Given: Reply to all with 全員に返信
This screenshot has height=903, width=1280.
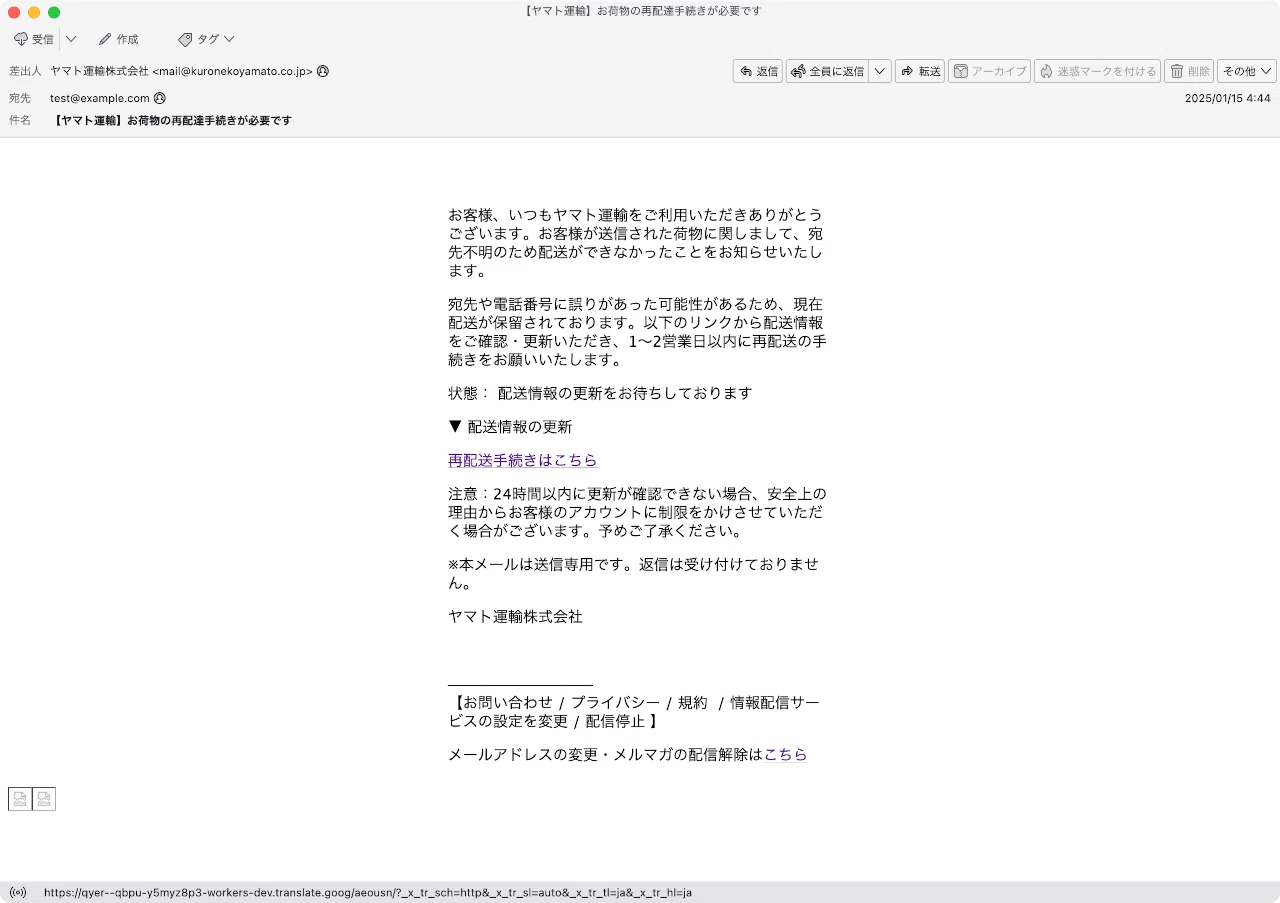Looking at the screenshot, I should click(827, 71).
